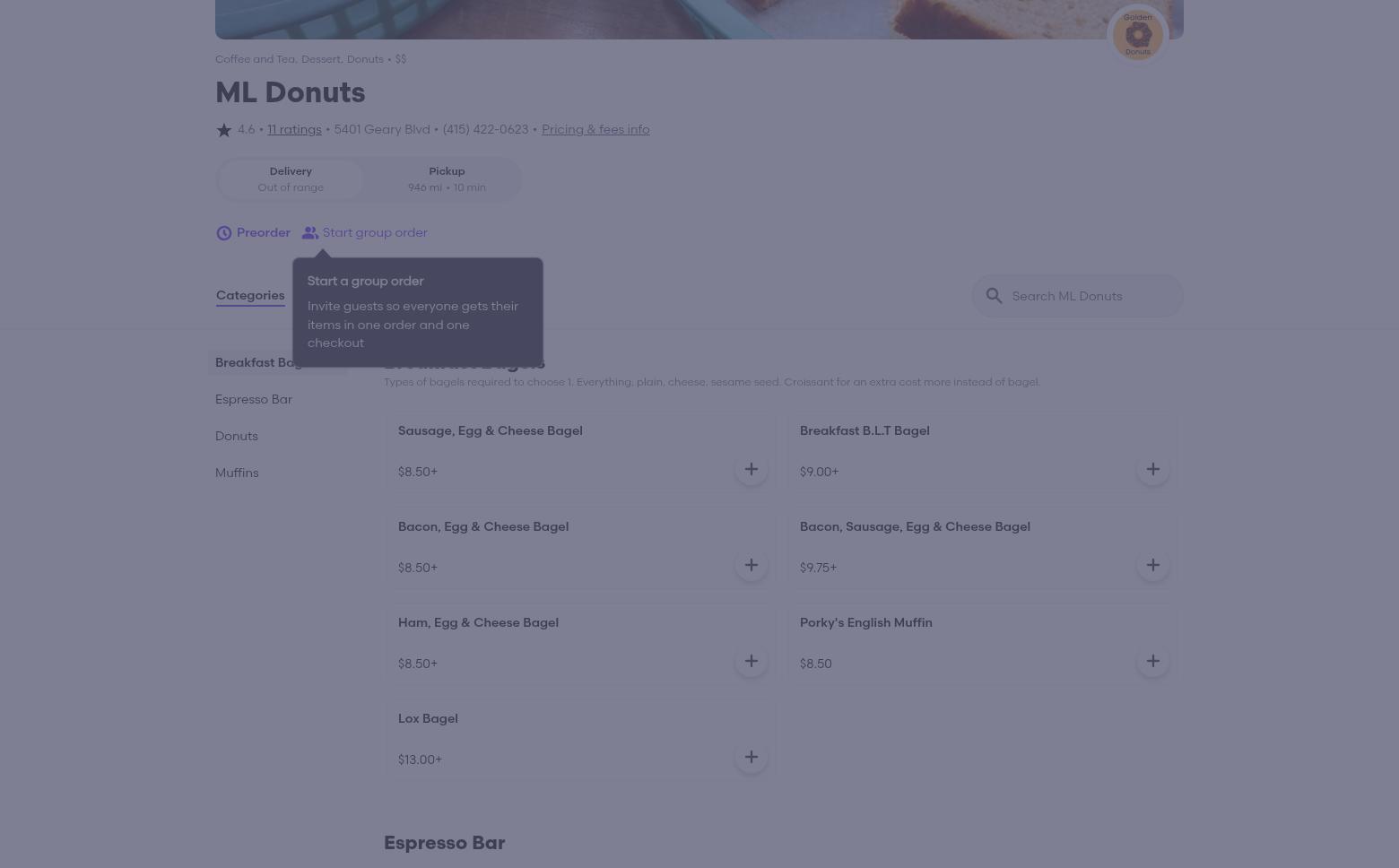This screenshot has height=868, width=1399.
Task: Open Breakfast B.L.T Bagel item title
Action: (x=865, y=430)
